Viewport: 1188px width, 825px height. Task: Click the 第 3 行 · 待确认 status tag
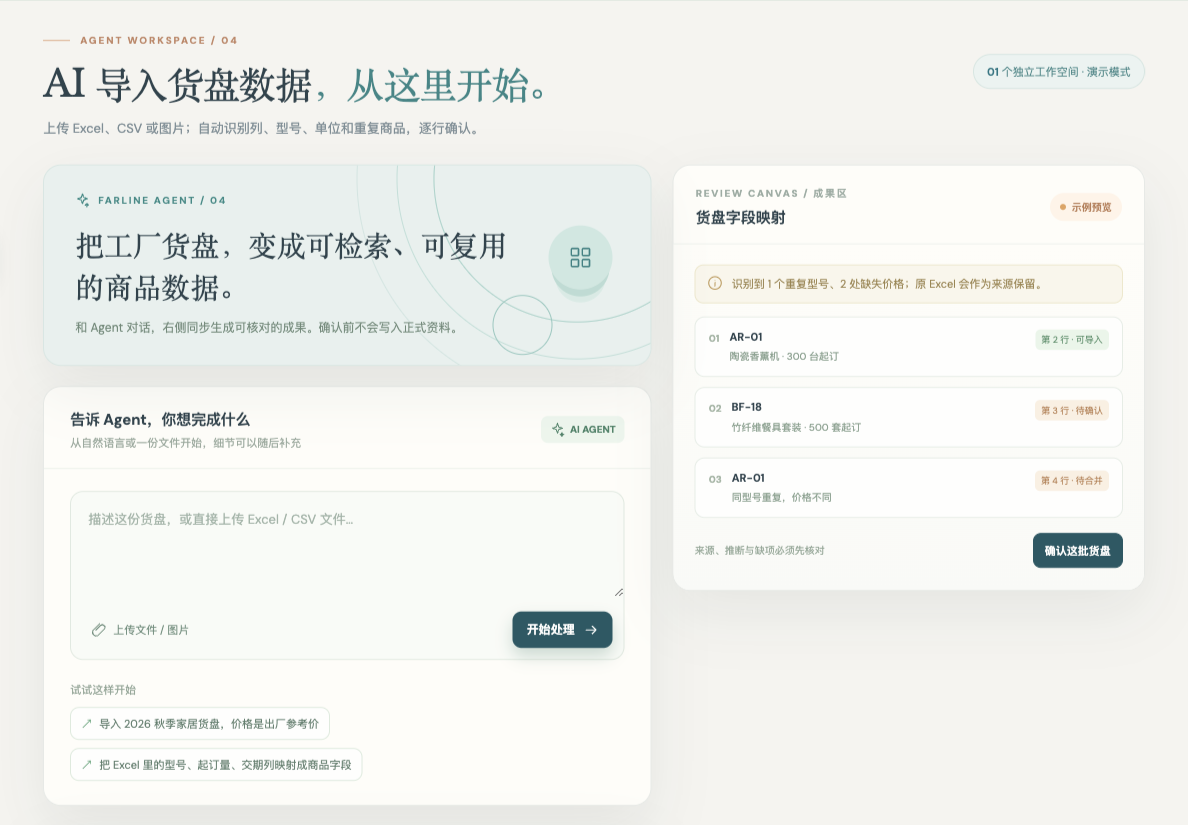tap(1071, 410)
